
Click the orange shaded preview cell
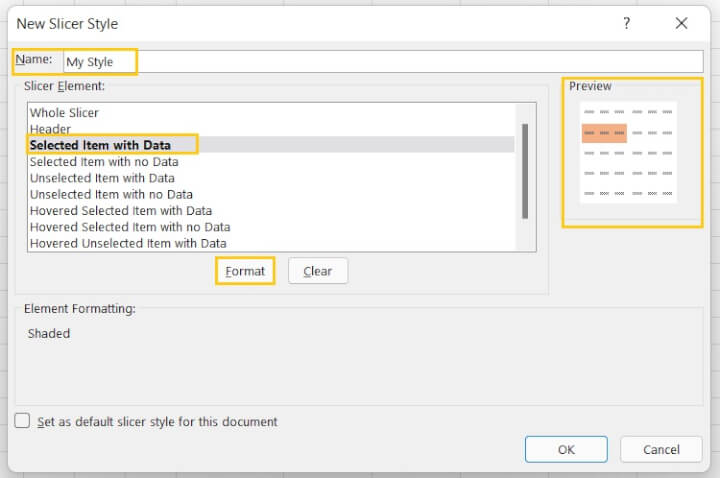[604, 132]
